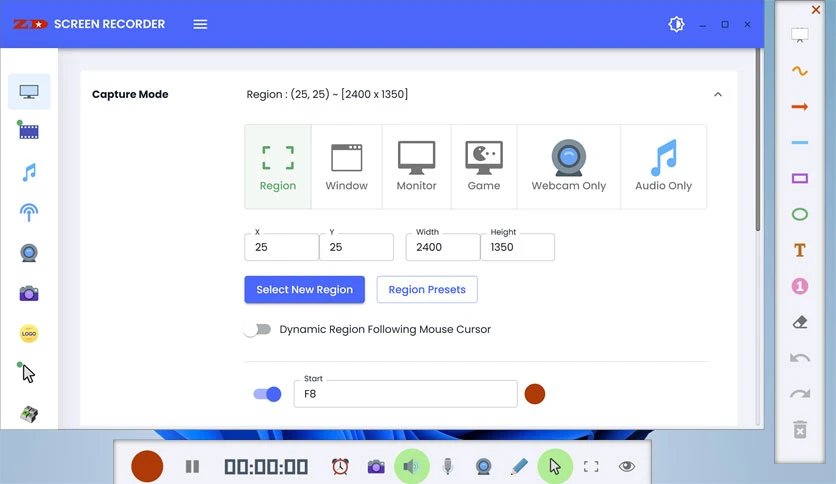The image size is (836, 484).
Task: Click the X coordinate field
Action: pyautogui.click(x=282, y=247)
